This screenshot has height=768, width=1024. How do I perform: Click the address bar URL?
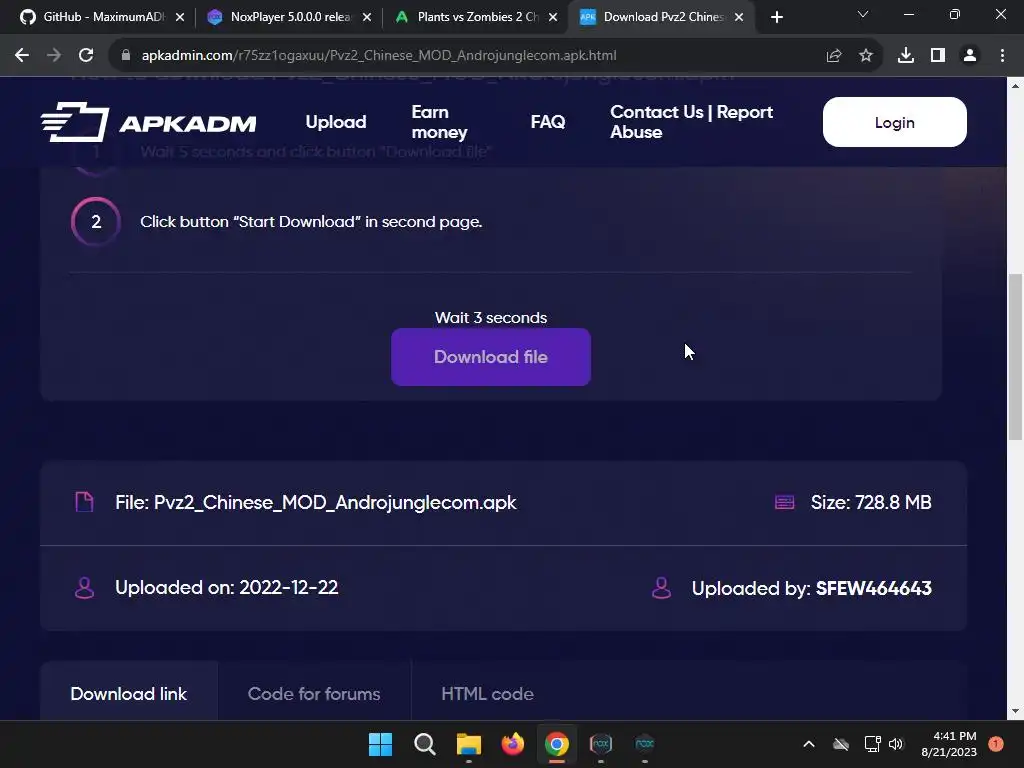point(379,56)
